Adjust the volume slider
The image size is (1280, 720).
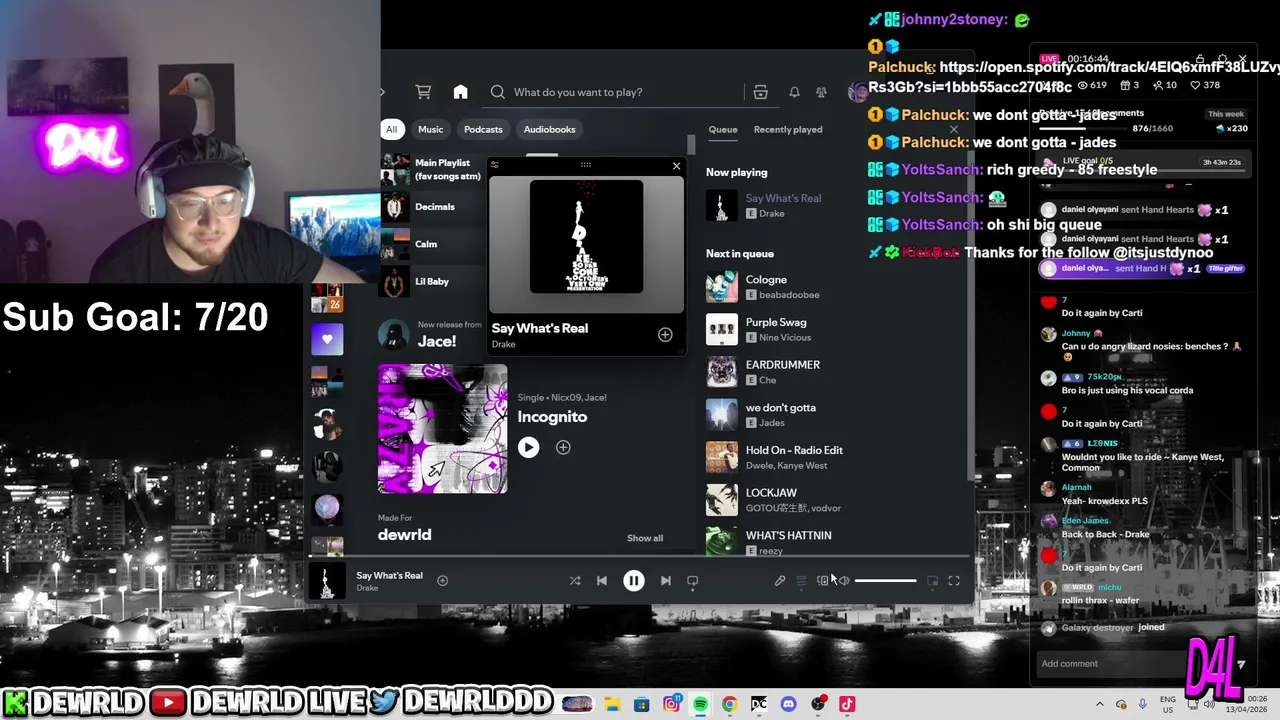pos(885,581)
